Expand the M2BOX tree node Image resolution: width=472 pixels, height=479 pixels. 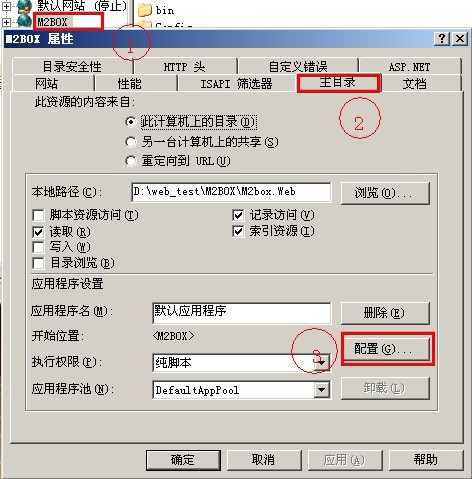pos(6,22)
